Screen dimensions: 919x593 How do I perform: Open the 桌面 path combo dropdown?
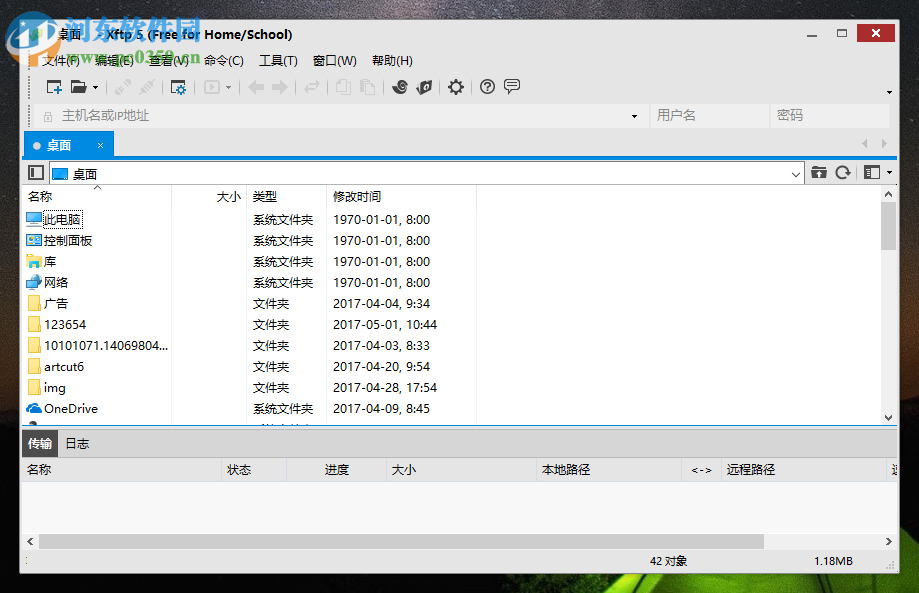(x=795, y=172)
